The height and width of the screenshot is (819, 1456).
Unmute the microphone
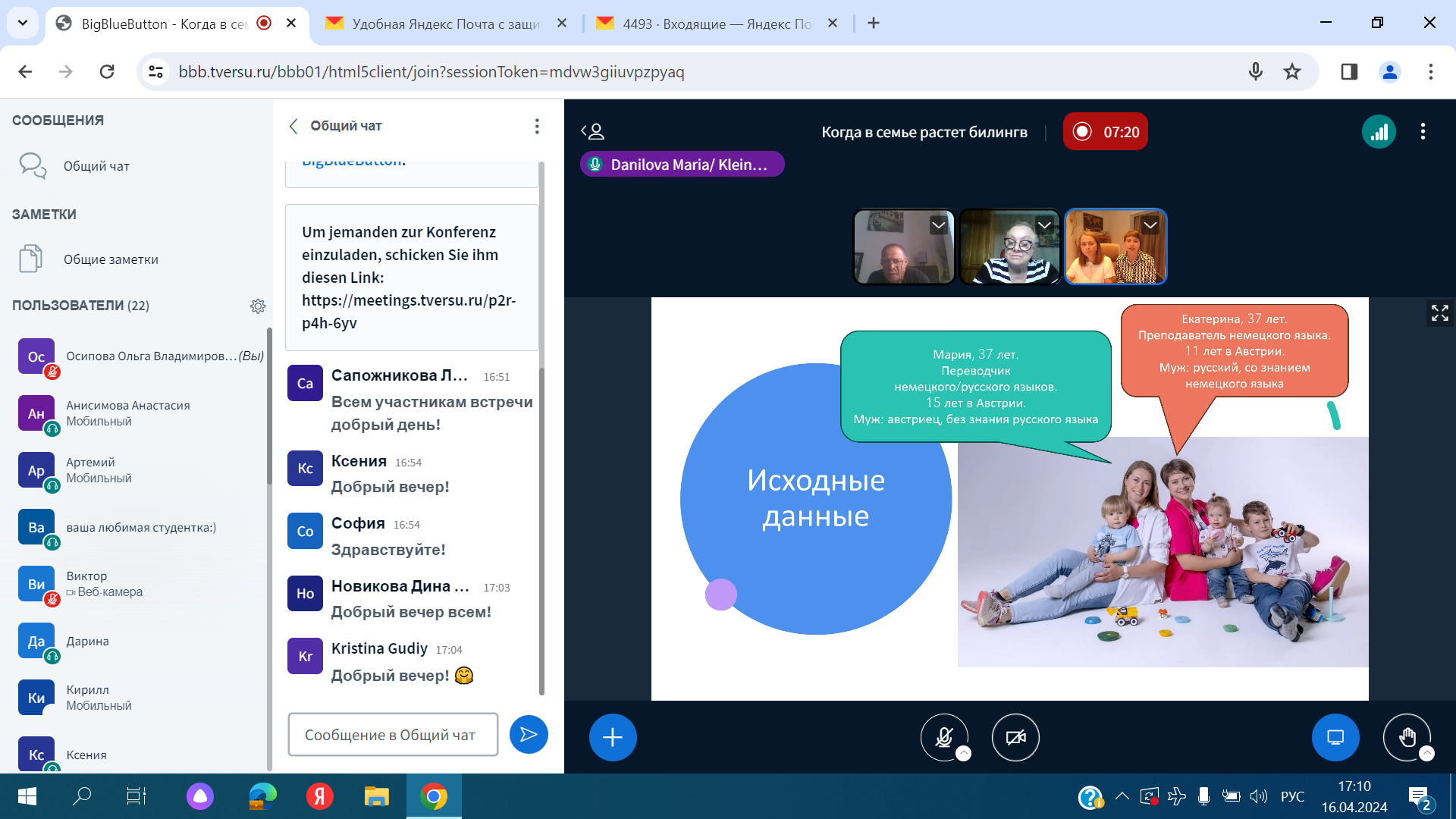point(943,737)
